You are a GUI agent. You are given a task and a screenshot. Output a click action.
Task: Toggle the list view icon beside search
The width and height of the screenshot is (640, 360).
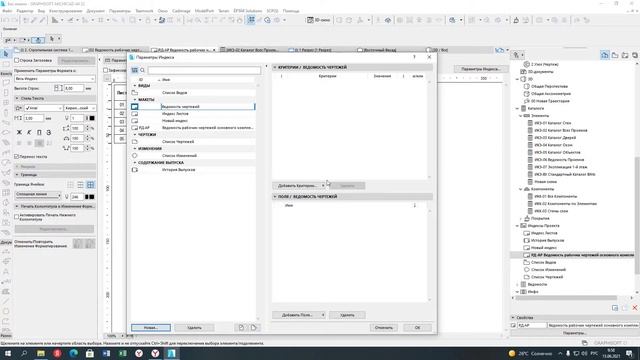coord(134,70)
